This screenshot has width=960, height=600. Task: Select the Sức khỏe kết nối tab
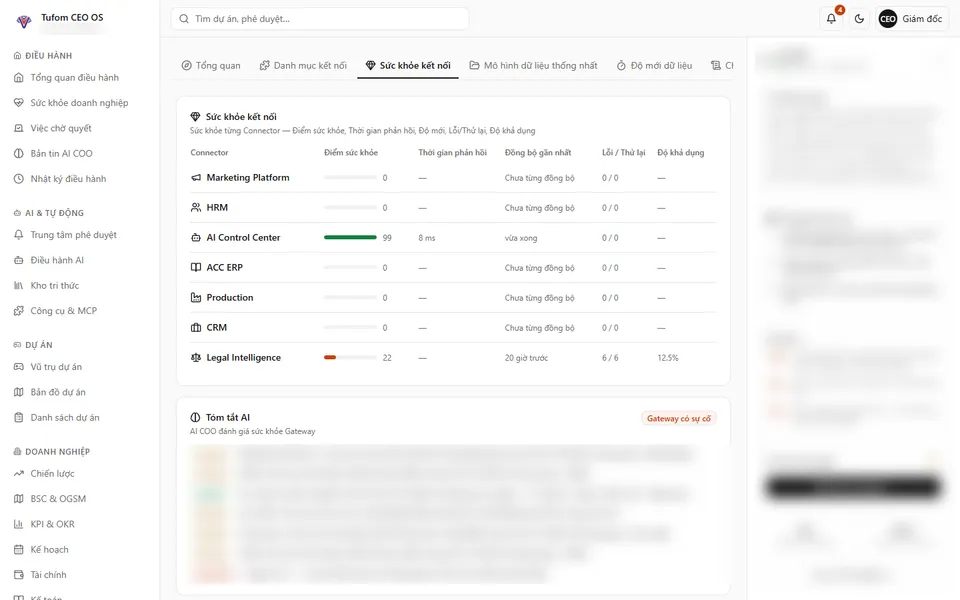tap(408, 66)
